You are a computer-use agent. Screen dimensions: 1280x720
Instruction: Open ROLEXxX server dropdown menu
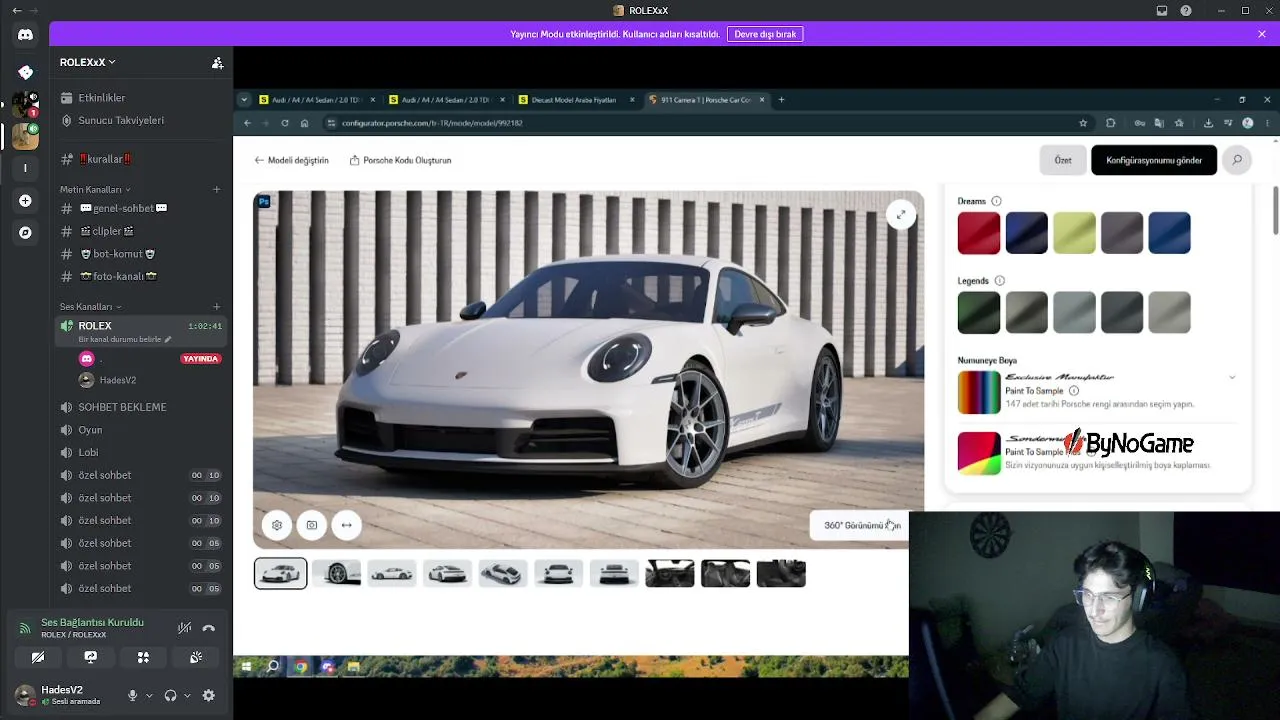pyautogui.click(x=88, y=62)
